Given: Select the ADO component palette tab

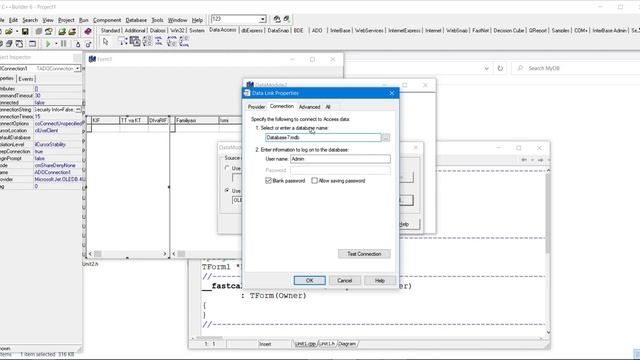Looking at the screenshot, I should (317, 30).
